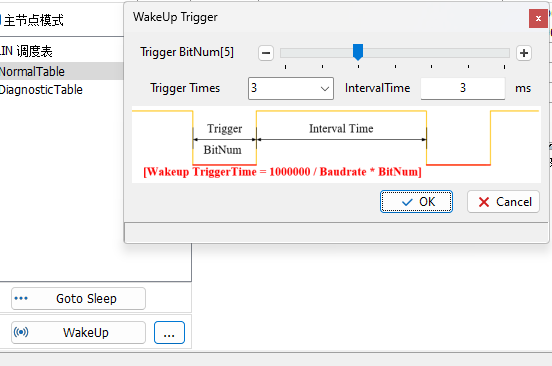552x366 pixels.
Task: Confirm WakeUp Trigger with OK button
Action: click(x=416, y=202)
